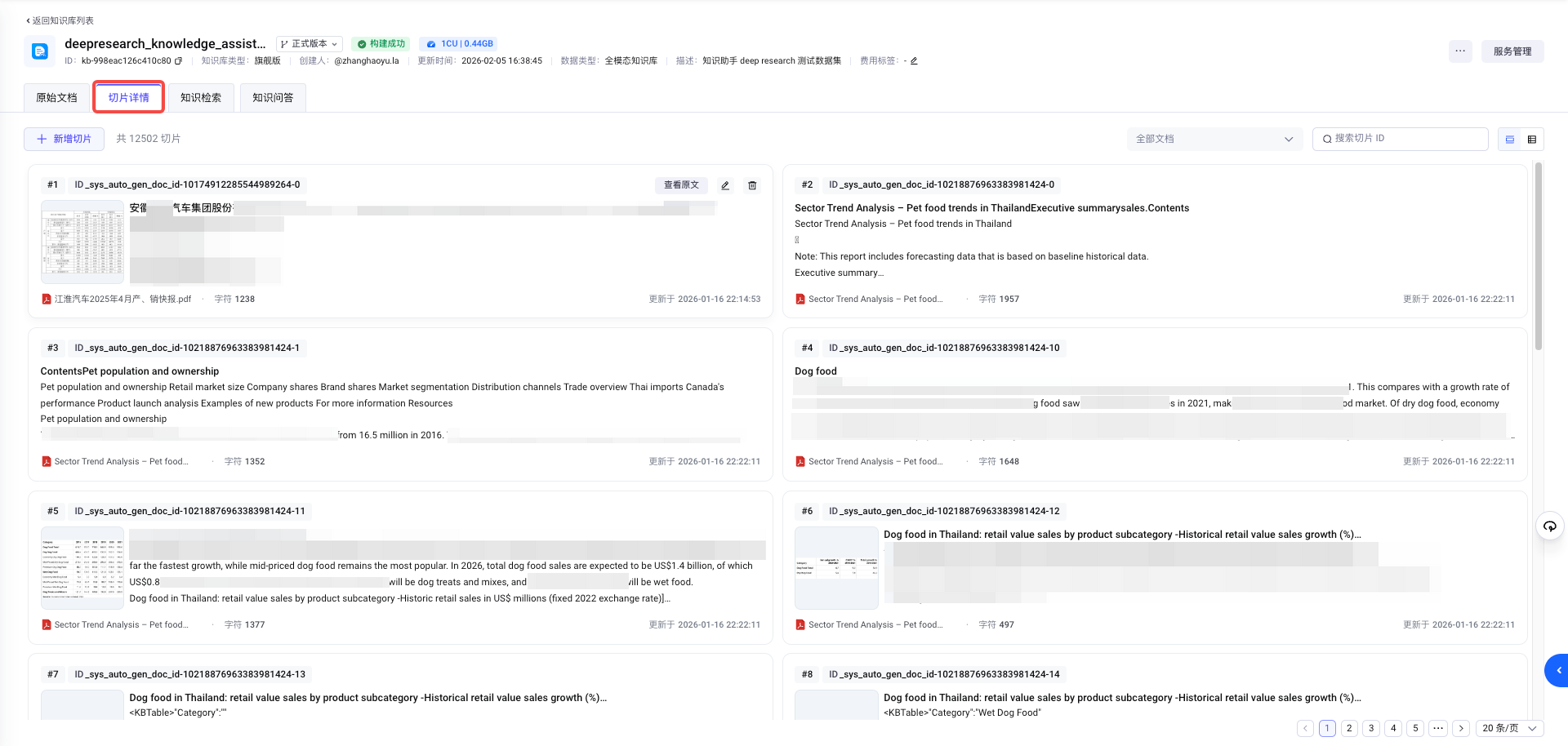The width and height of the screenshot is (1568, 746).
Task: Click slice #2 title Sector Trend Analysis heading
Action: pyautogui.click(x=991, y=208)
